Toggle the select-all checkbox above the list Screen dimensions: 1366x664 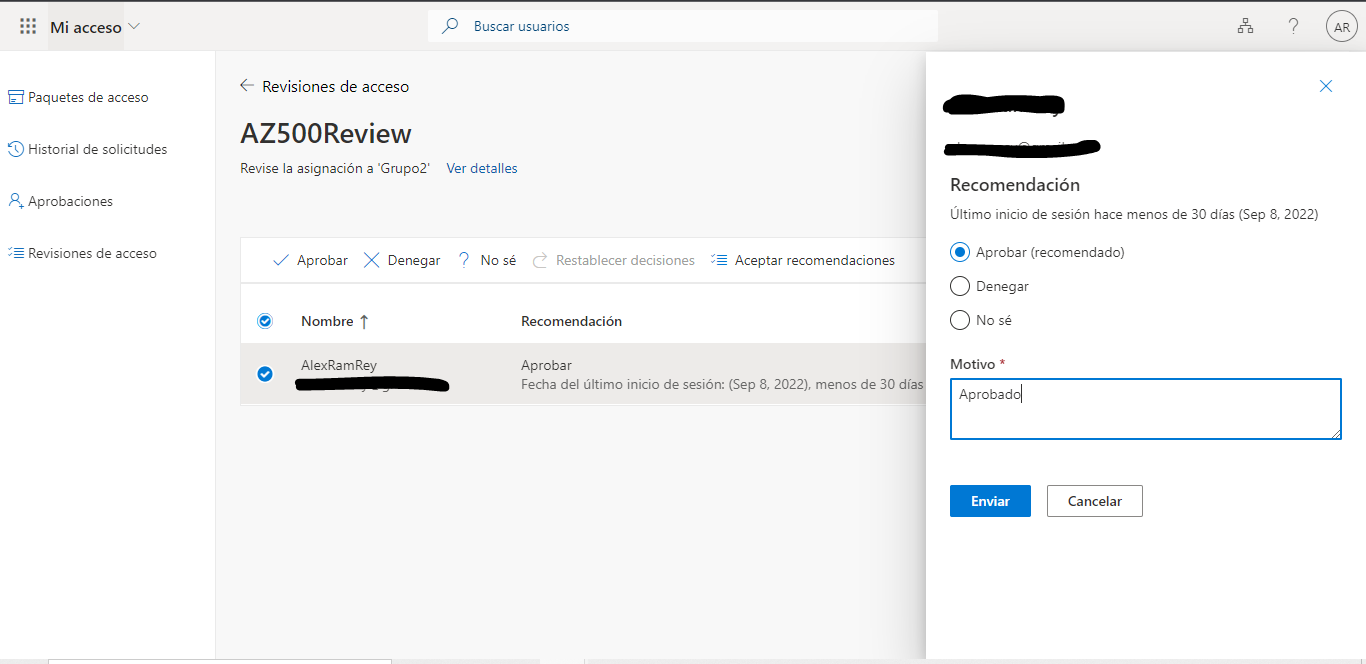[264, 321]
